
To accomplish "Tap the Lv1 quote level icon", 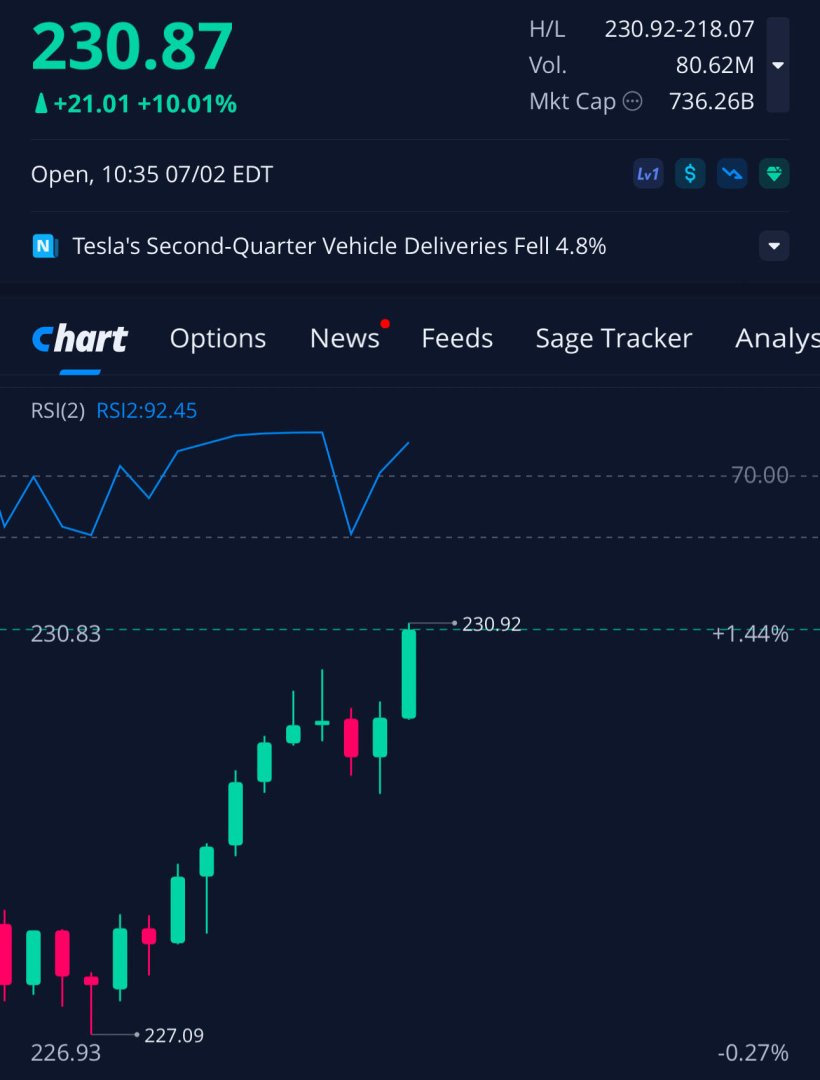I will (x=648, y=174).
